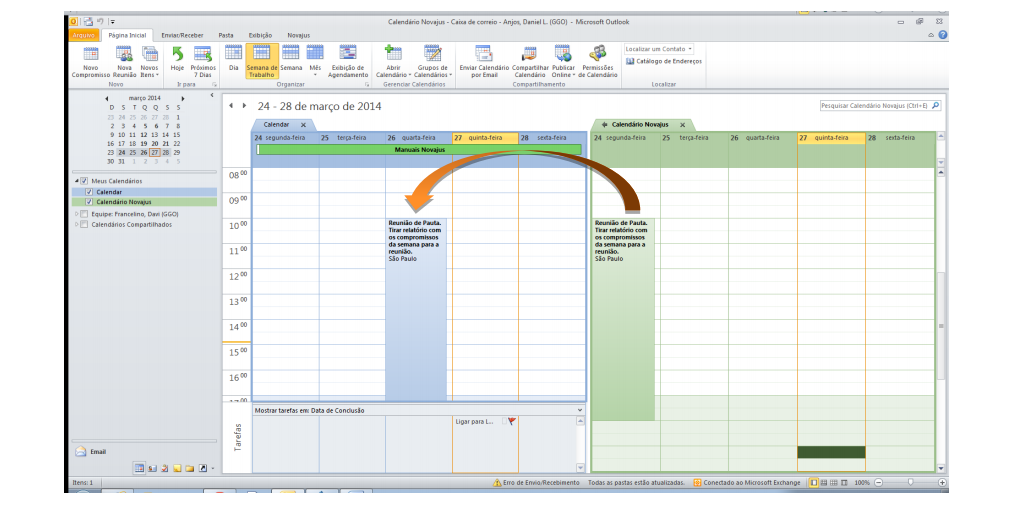The width and height of the screenshot is (1024, 518).
Task: Select the Semana de Trabalho view
Action: 262,62
